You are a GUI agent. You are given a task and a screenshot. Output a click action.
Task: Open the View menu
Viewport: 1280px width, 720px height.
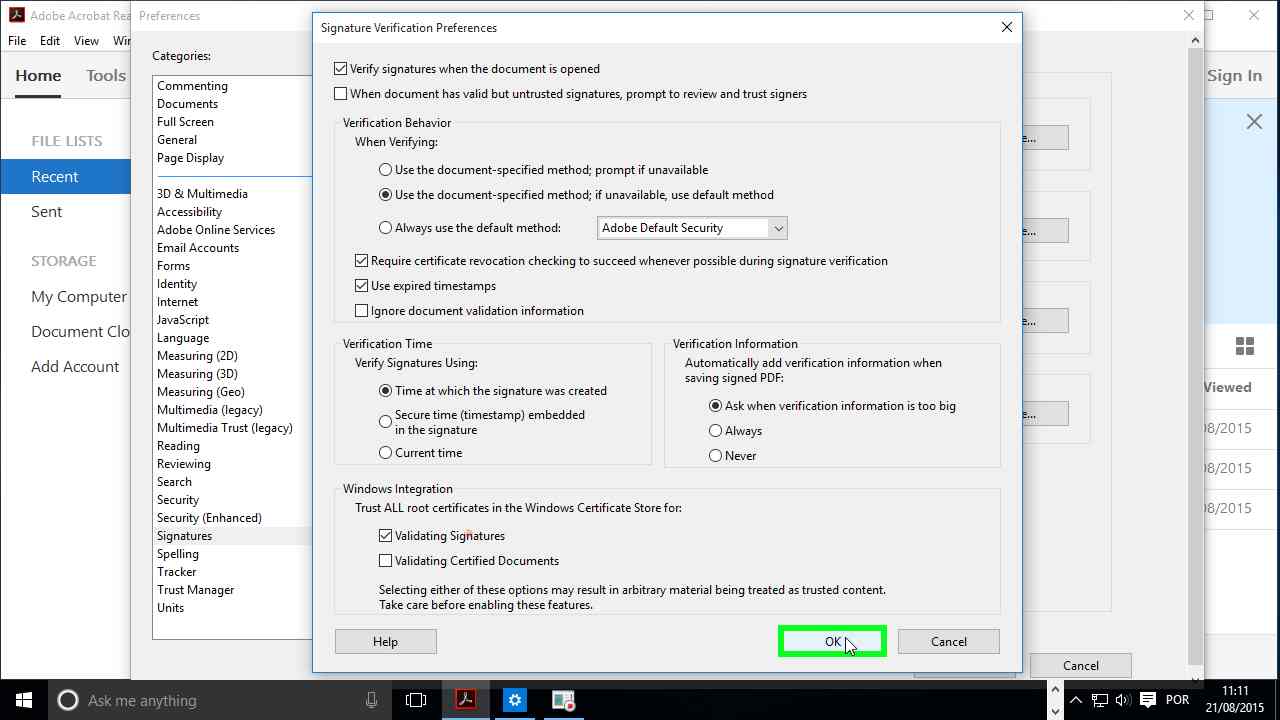pos(86,41)
